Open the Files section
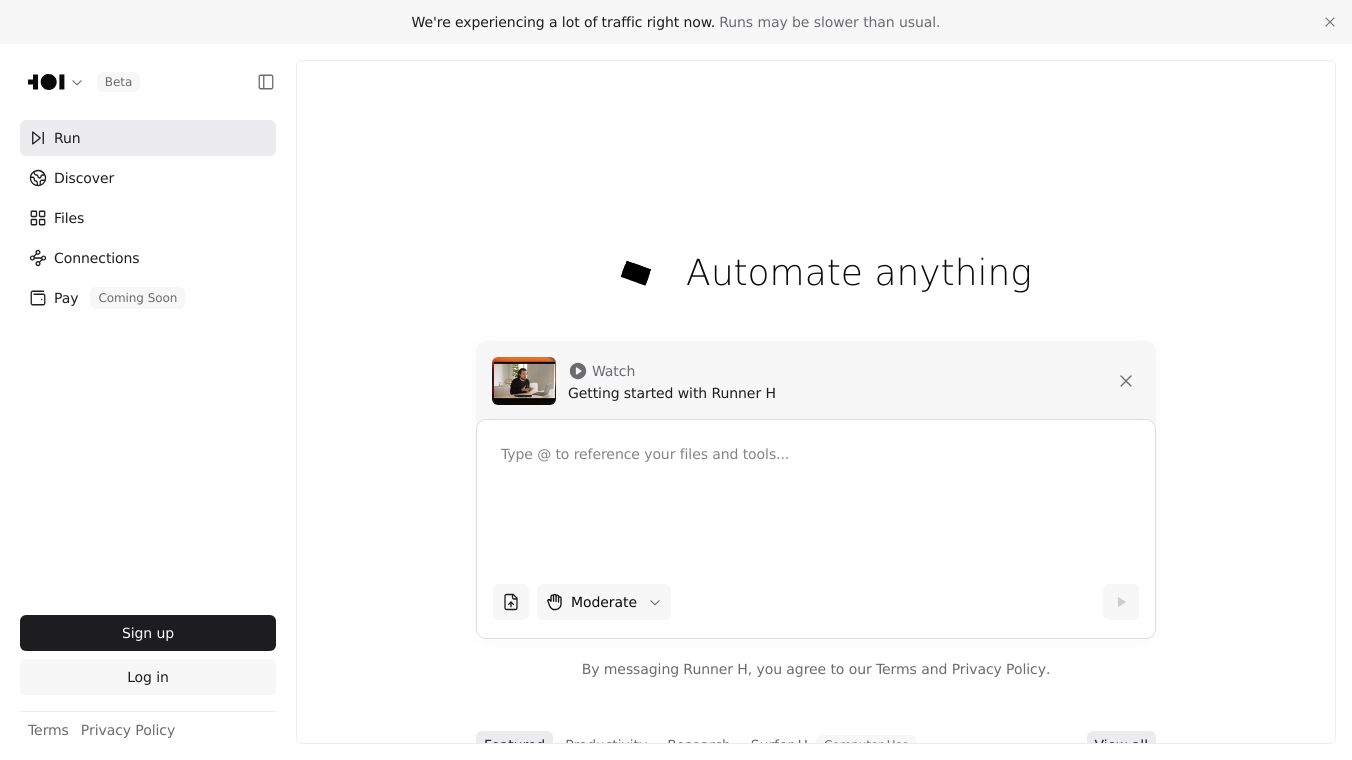The height and width of the screenshot is (760, 1352). click(x=69, y=218)
